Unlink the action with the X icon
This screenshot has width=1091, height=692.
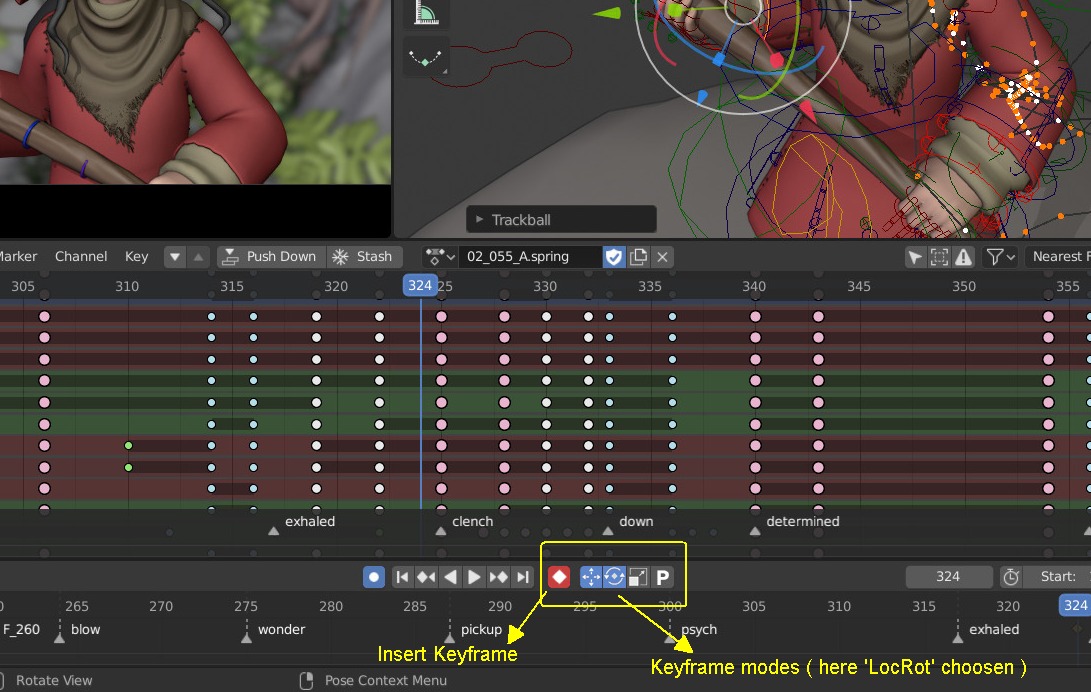click(x=662, y=257)
